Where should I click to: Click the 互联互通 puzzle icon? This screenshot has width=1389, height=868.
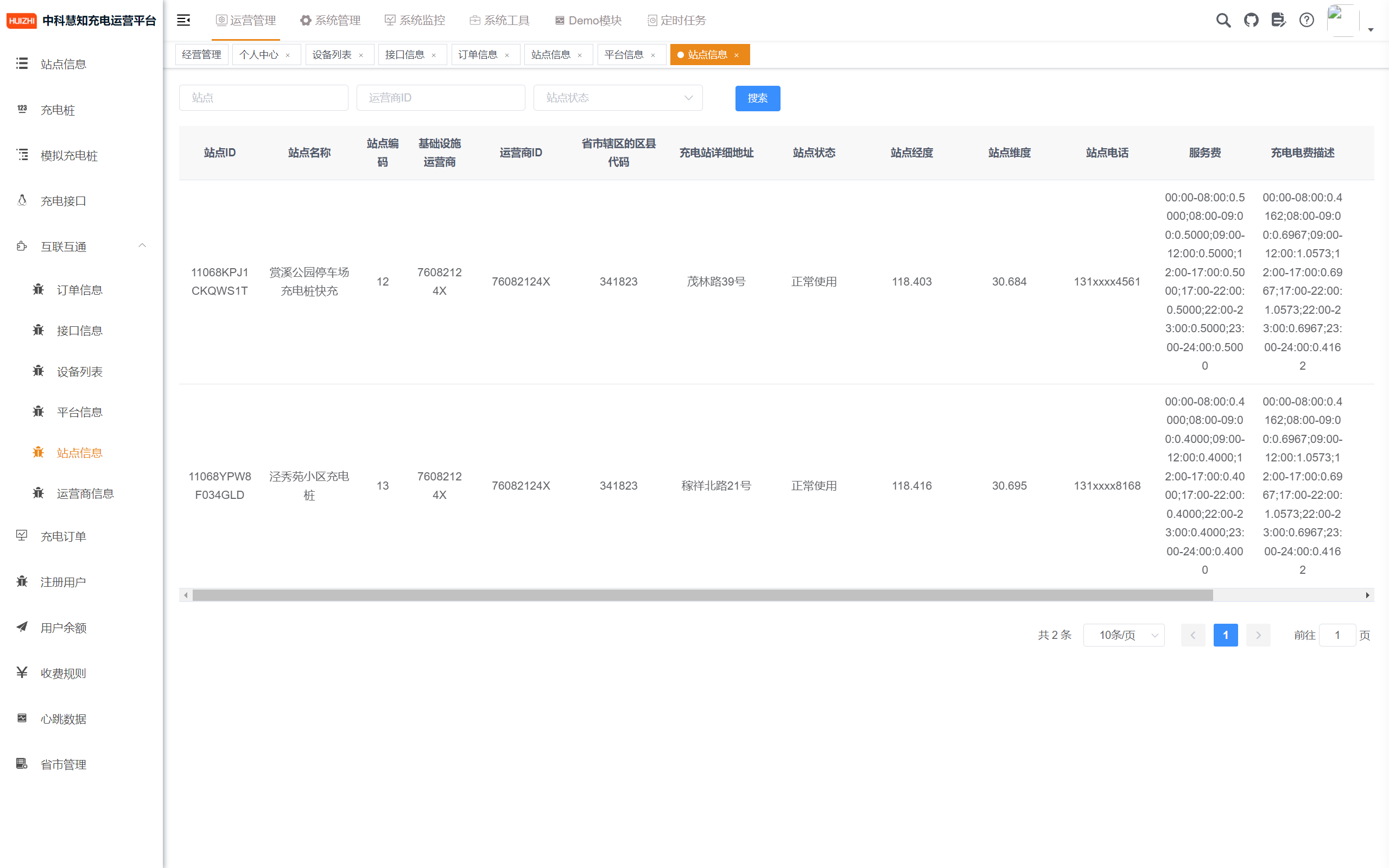point(22,246)
